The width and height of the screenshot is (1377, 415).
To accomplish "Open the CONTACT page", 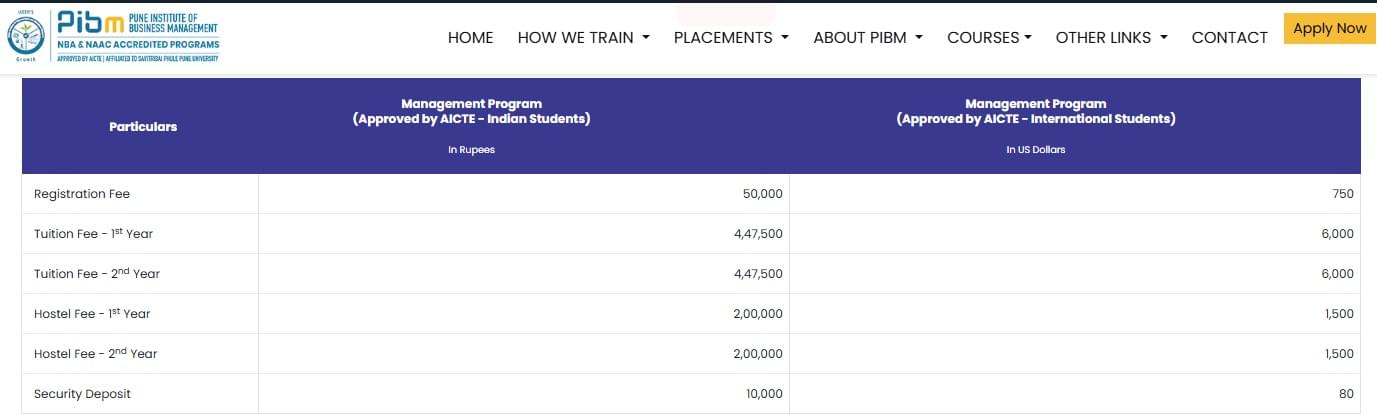I will click(1229, 37).
